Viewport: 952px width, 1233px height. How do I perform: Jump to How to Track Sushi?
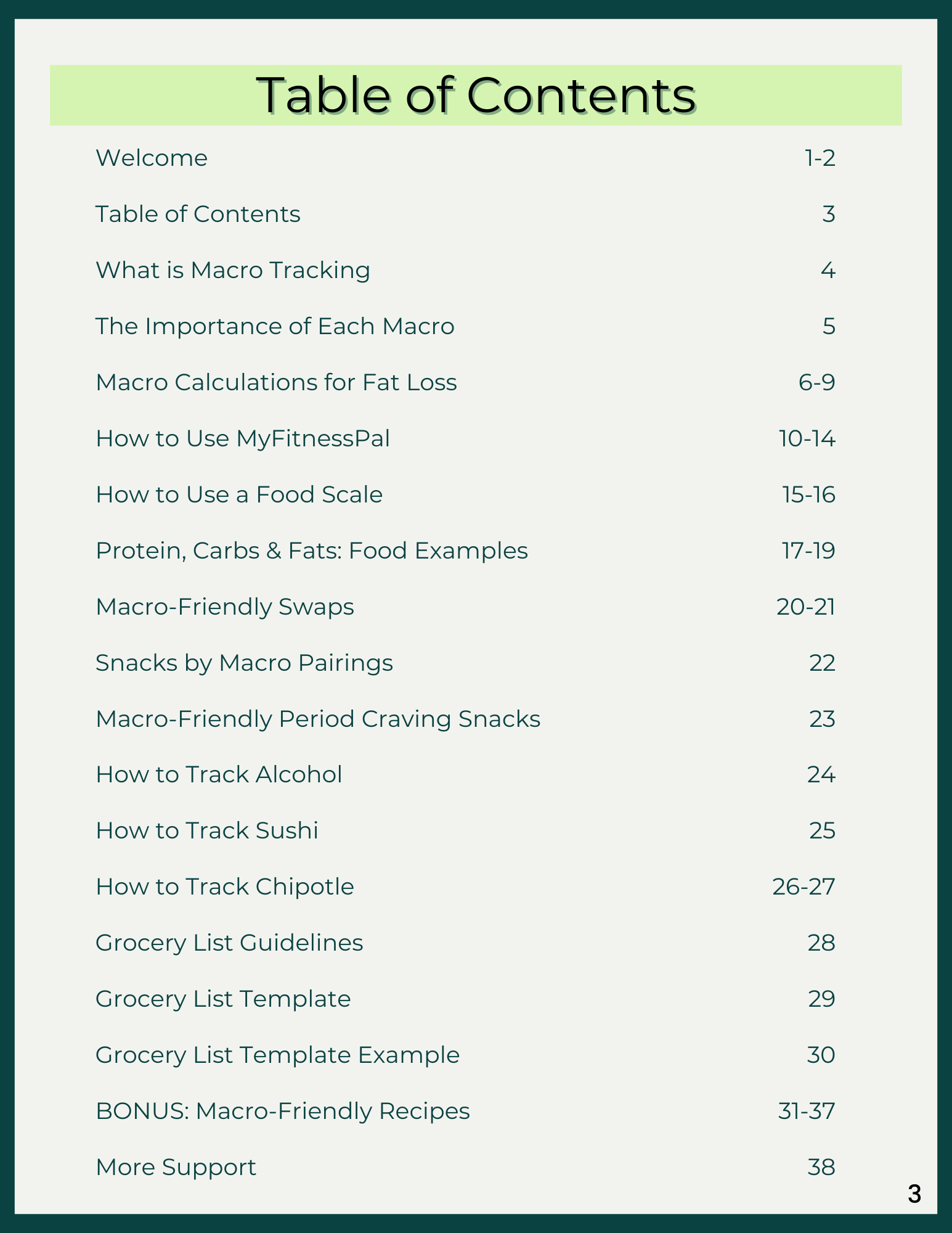pos(207,831)
